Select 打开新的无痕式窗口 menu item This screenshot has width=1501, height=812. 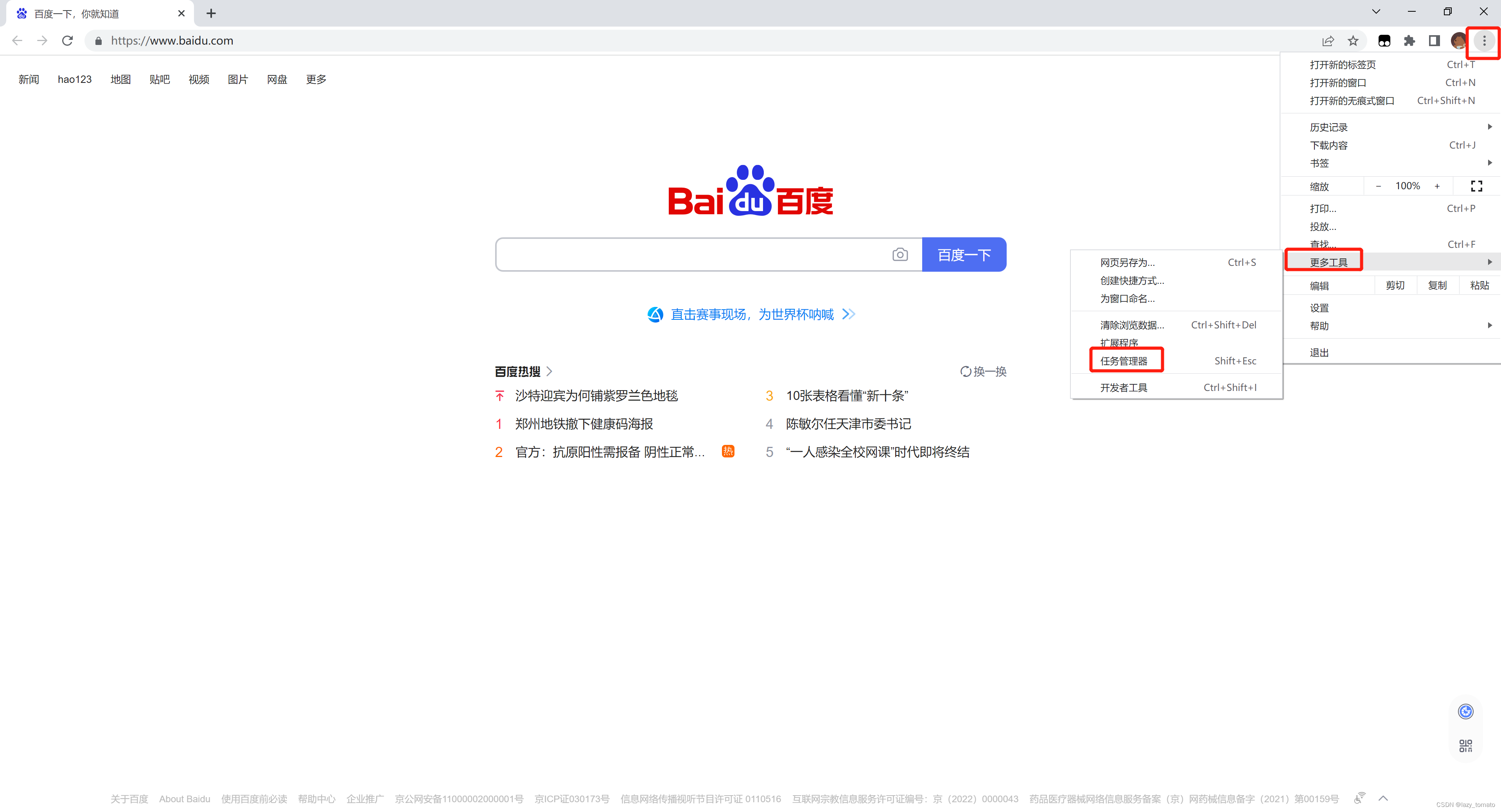(1390, 101)
